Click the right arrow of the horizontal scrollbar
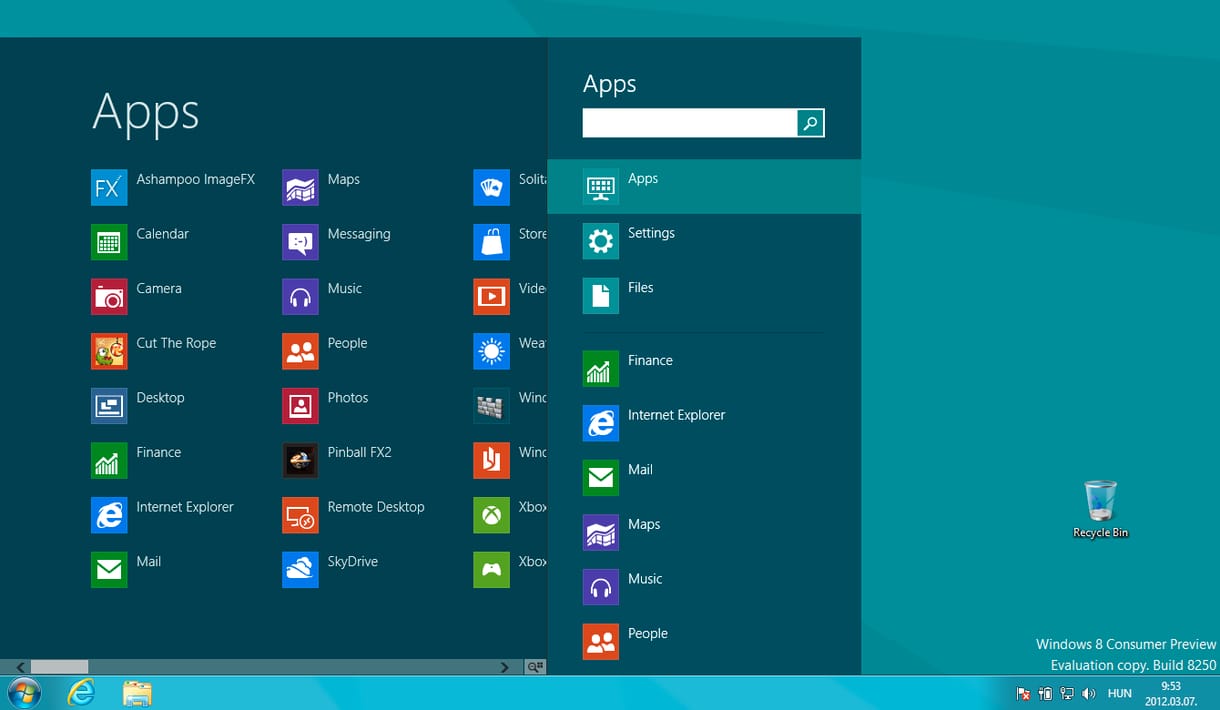This screenshot has height=710, width=1220. (505, 667)
